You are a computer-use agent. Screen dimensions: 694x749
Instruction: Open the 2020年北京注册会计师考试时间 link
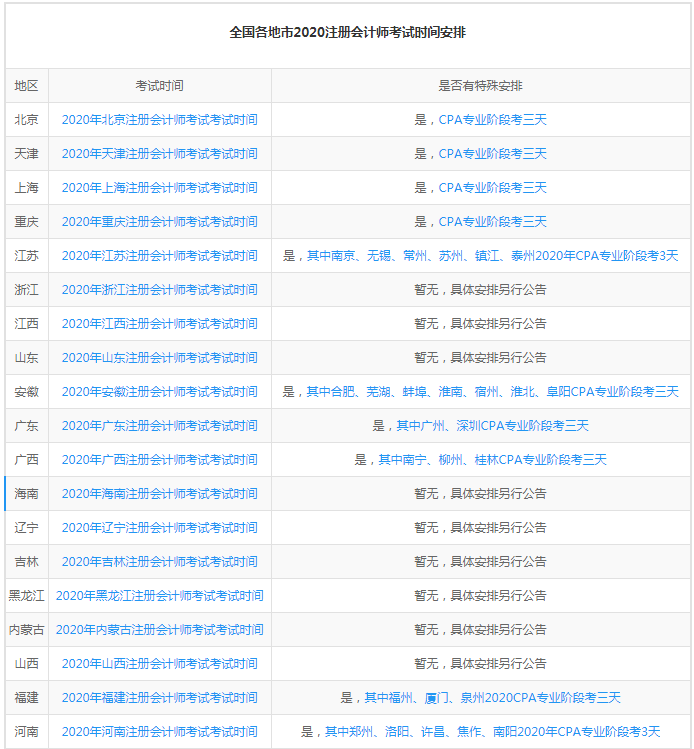click(x=159, y=120)
